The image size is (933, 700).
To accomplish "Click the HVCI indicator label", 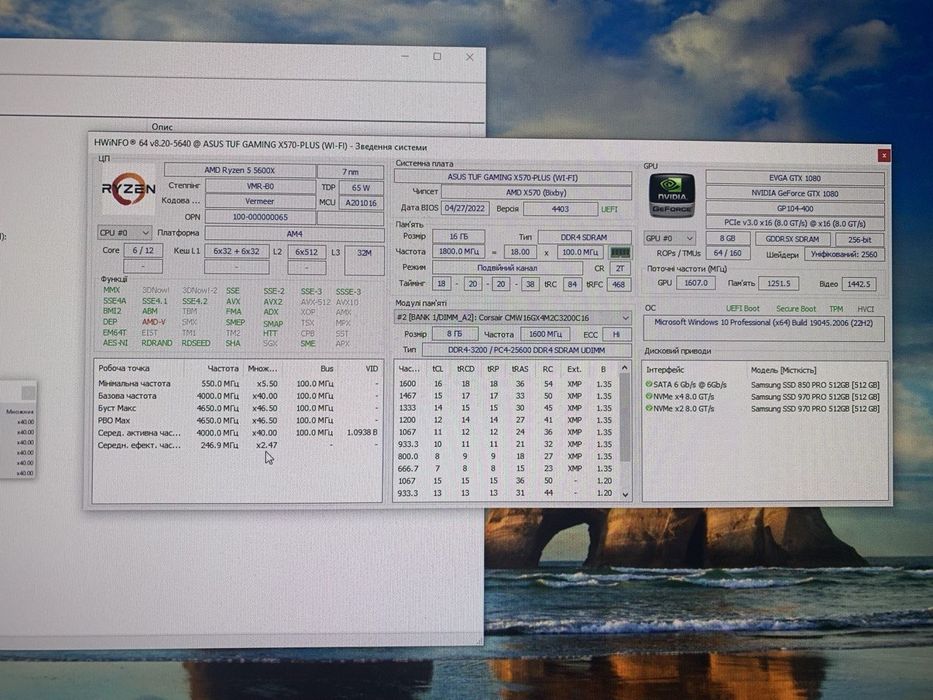I will [x=865, y=309].
